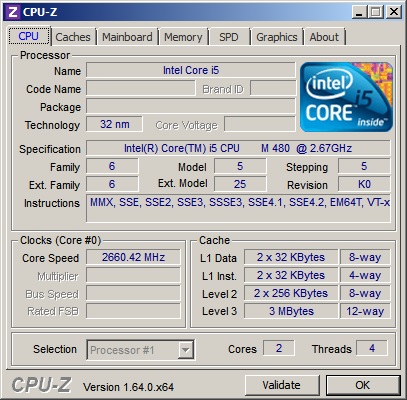407x400 pixels.
Task: Click the OK button
Action: (x=363, y=385)
